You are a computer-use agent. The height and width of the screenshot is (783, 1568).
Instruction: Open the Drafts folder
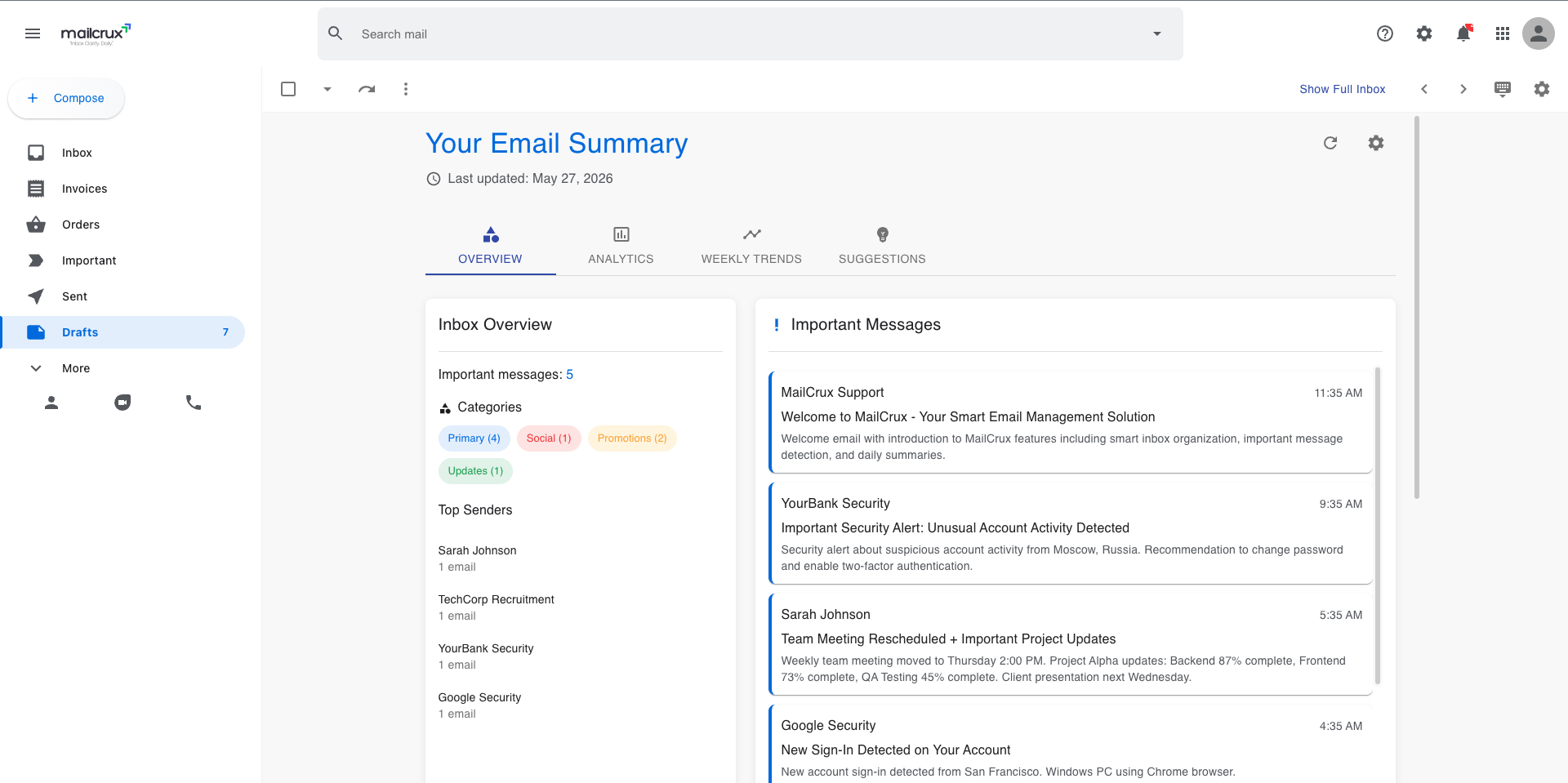[122, 332]
